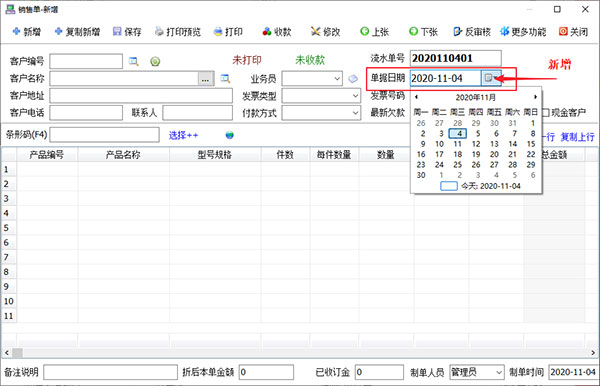Click the 产品编号 column header
Image resolution: width=600 pixels, height=386 pixels.
47,155
